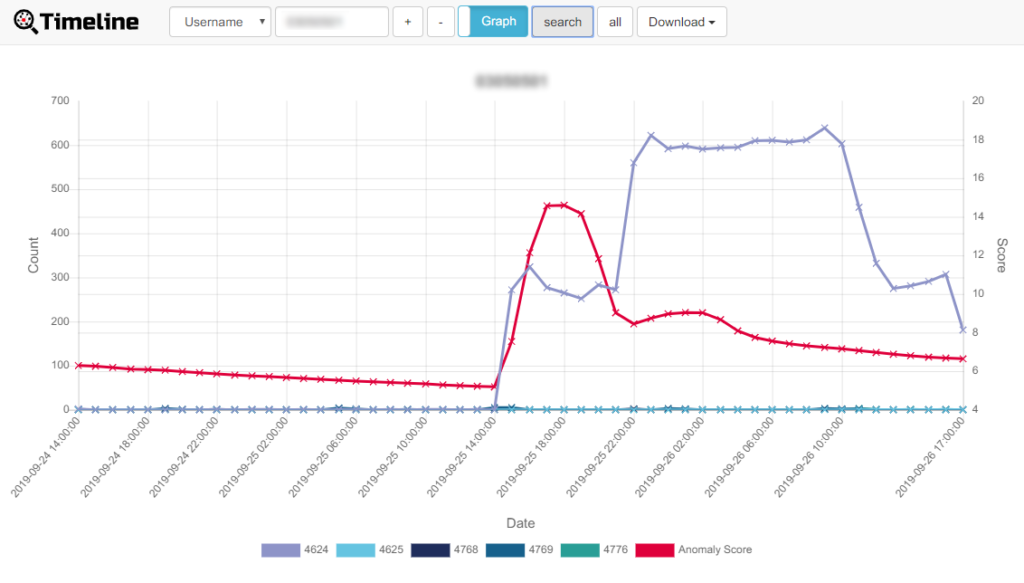Click the Download caret arrow
Viewport: 1024px width, 583px height.
tap(712, 23)
